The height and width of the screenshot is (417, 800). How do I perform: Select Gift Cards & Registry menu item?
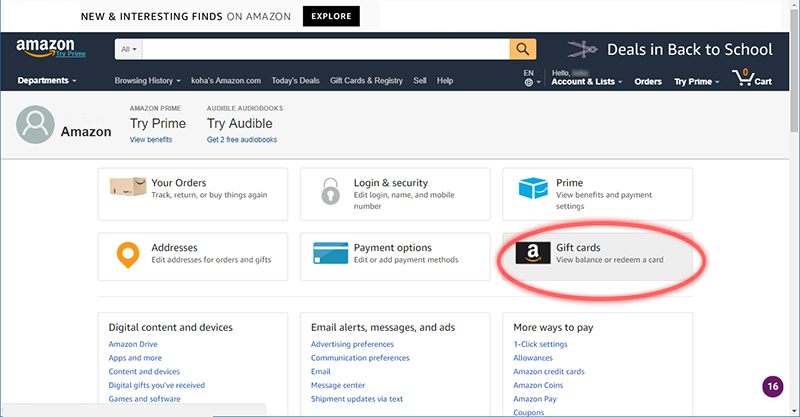[366, 81]
